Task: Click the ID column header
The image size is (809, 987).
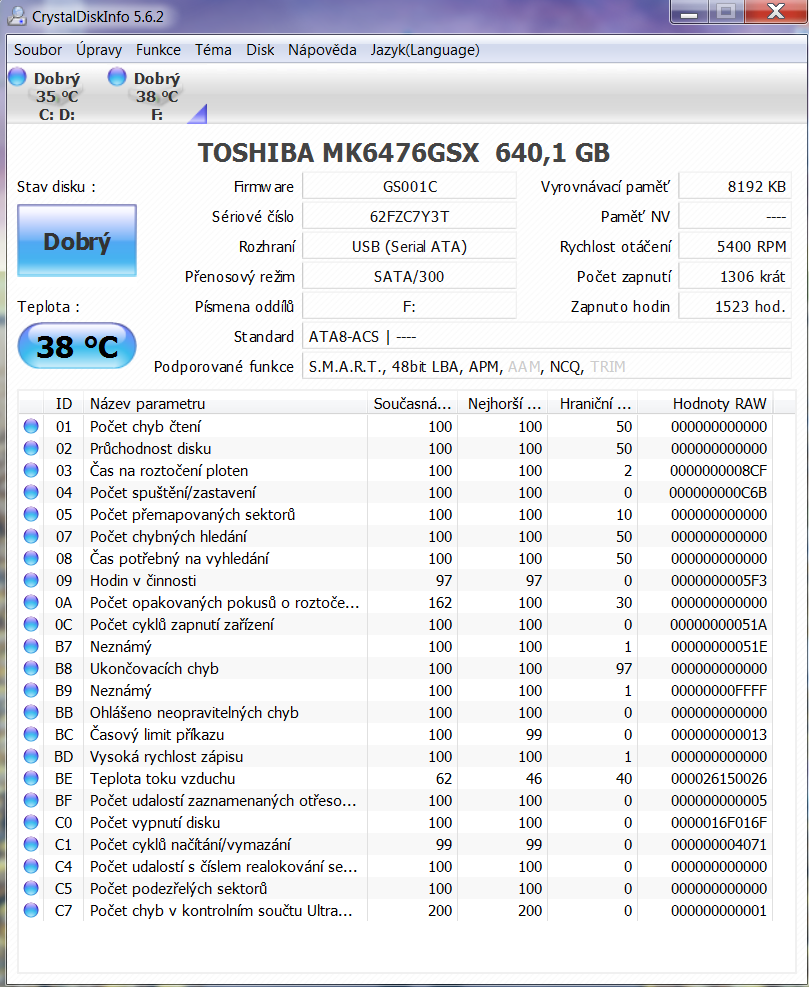Action: pyautogui.click(x=64, y=403)
